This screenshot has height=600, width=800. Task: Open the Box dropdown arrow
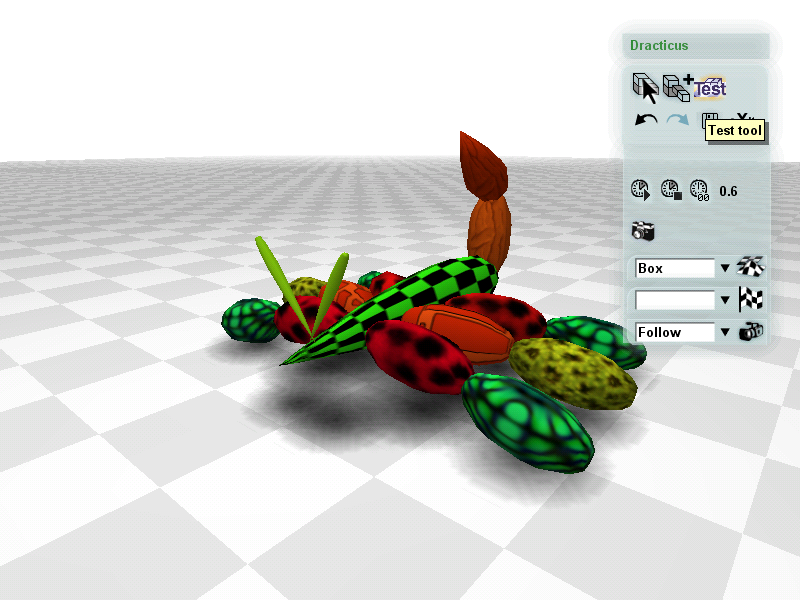click(x=725, y=268)
